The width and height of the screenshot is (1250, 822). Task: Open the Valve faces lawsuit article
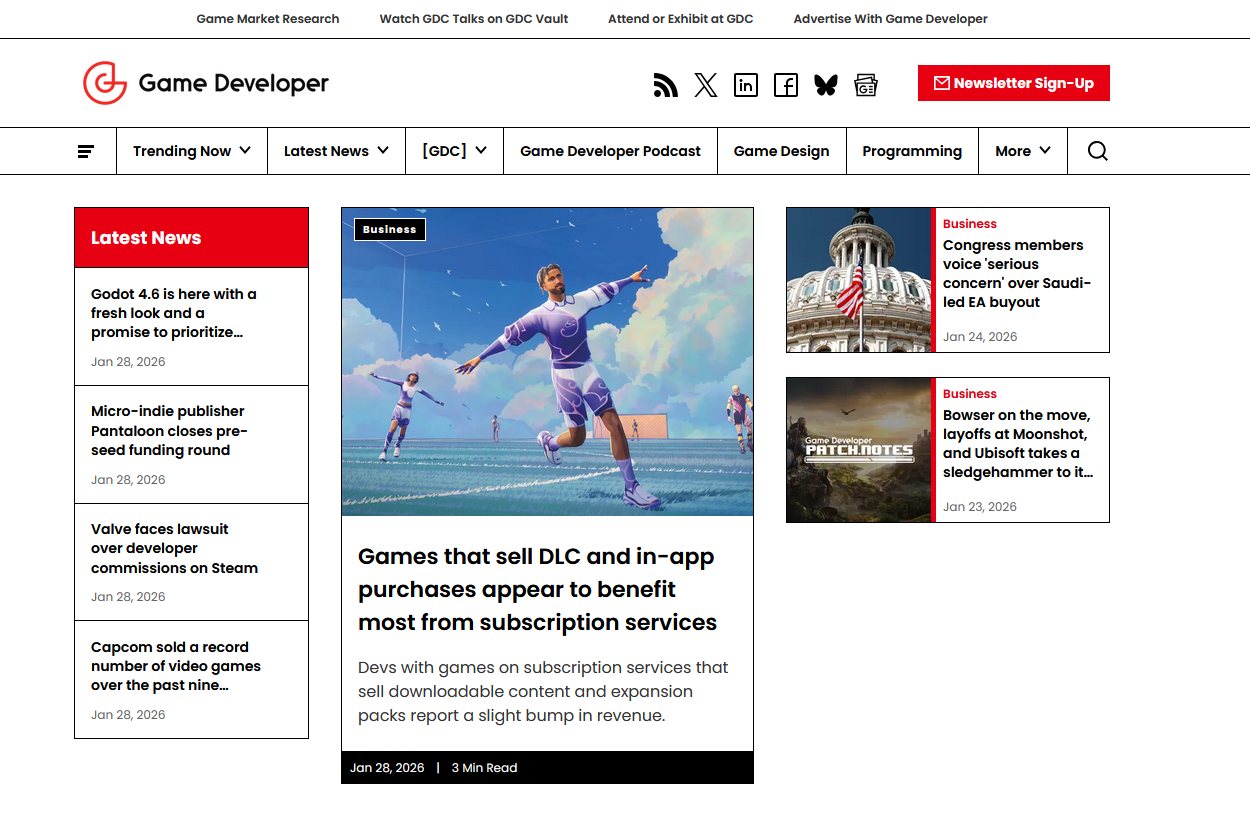174,548
